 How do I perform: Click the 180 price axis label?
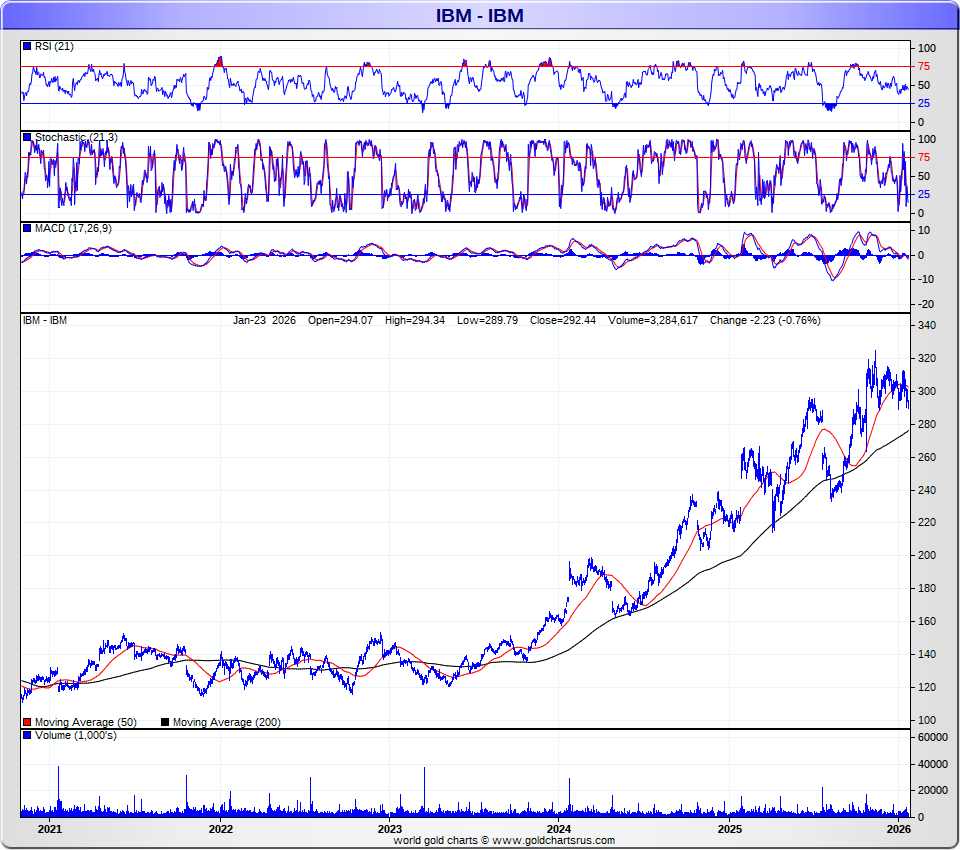pos(927,589)
